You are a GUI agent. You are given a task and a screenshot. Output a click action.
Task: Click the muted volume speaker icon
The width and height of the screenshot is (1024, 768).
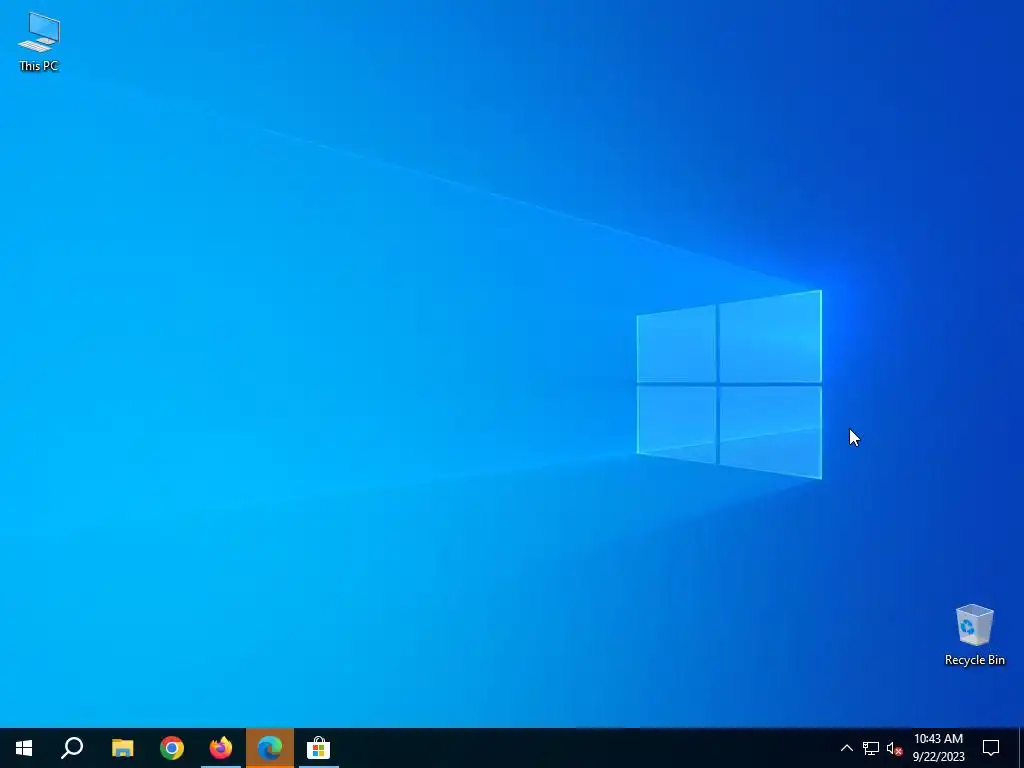pos(894,748)
